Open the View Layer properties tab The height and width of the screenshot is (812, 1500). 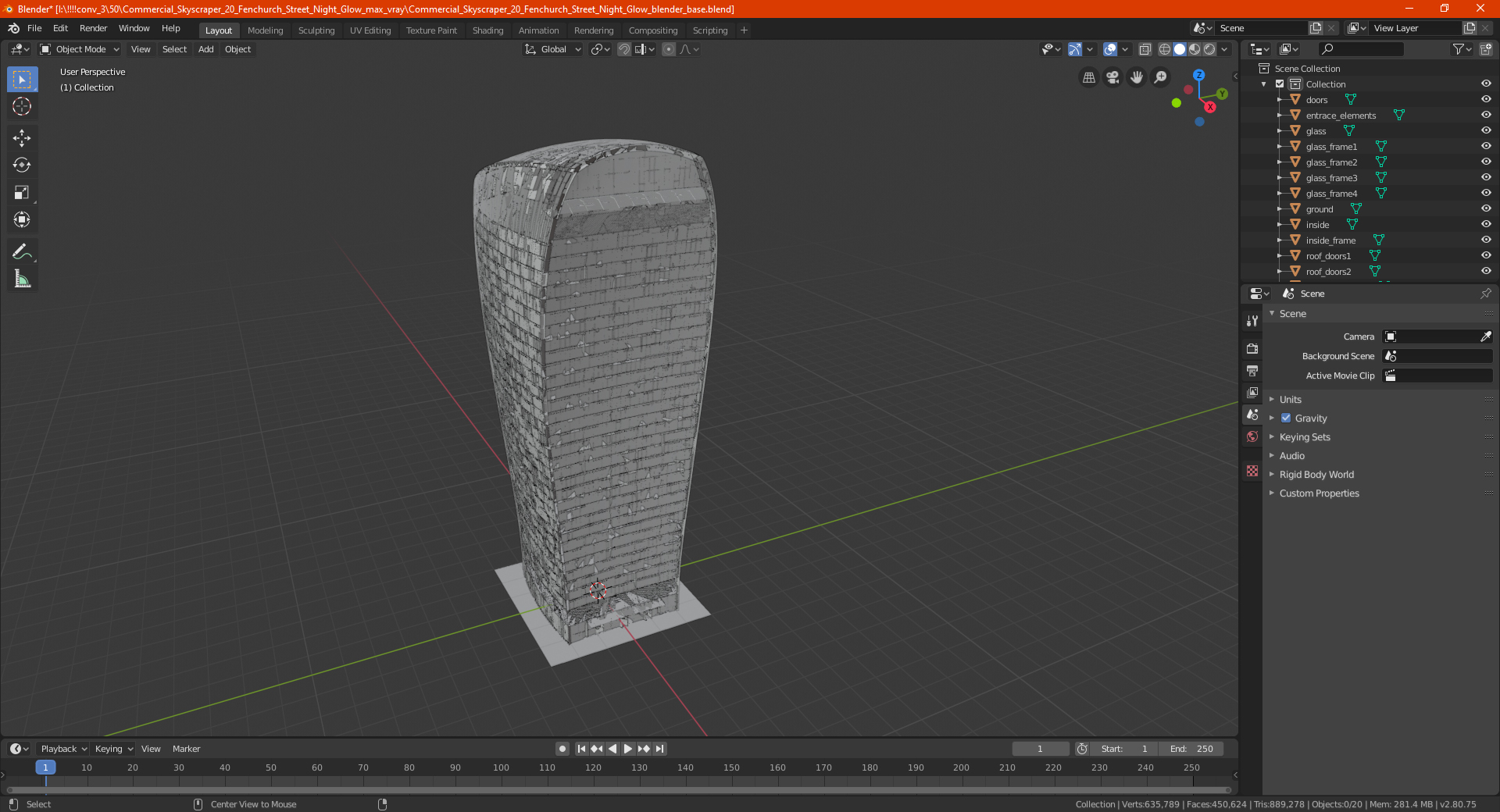(1252, 392)
